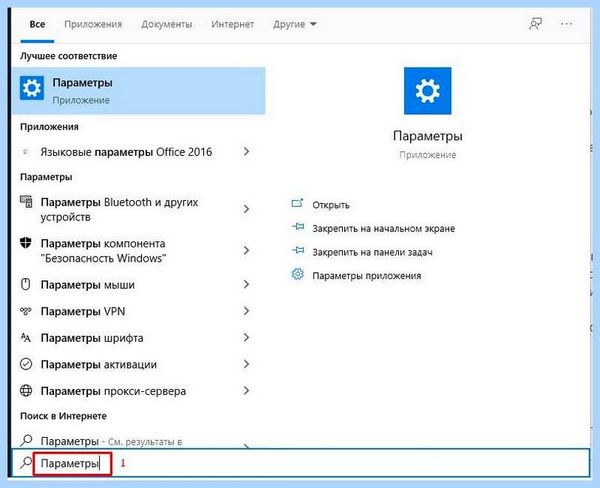Click the pin icon for Закрепить на панели задач
Image resolution: width=600 pixels, height=488 pixels.
(x=298, y=251)
